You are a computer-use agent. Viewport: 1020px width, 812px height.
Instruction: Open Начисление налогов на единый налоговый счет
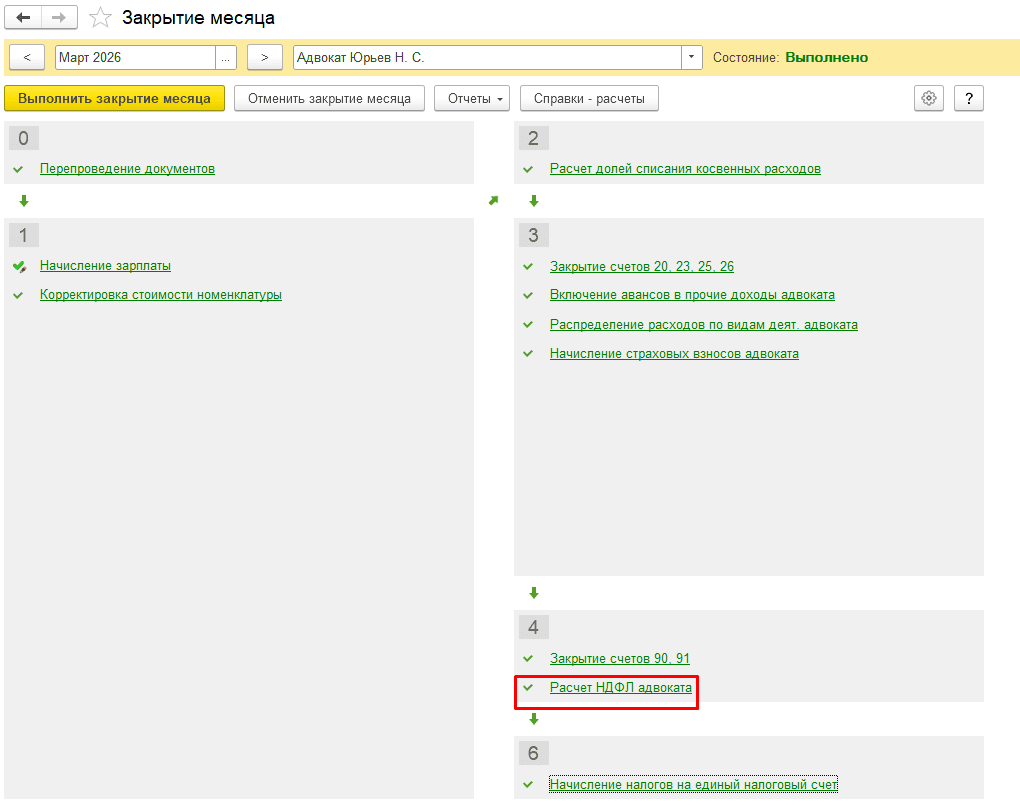[693, 785]
